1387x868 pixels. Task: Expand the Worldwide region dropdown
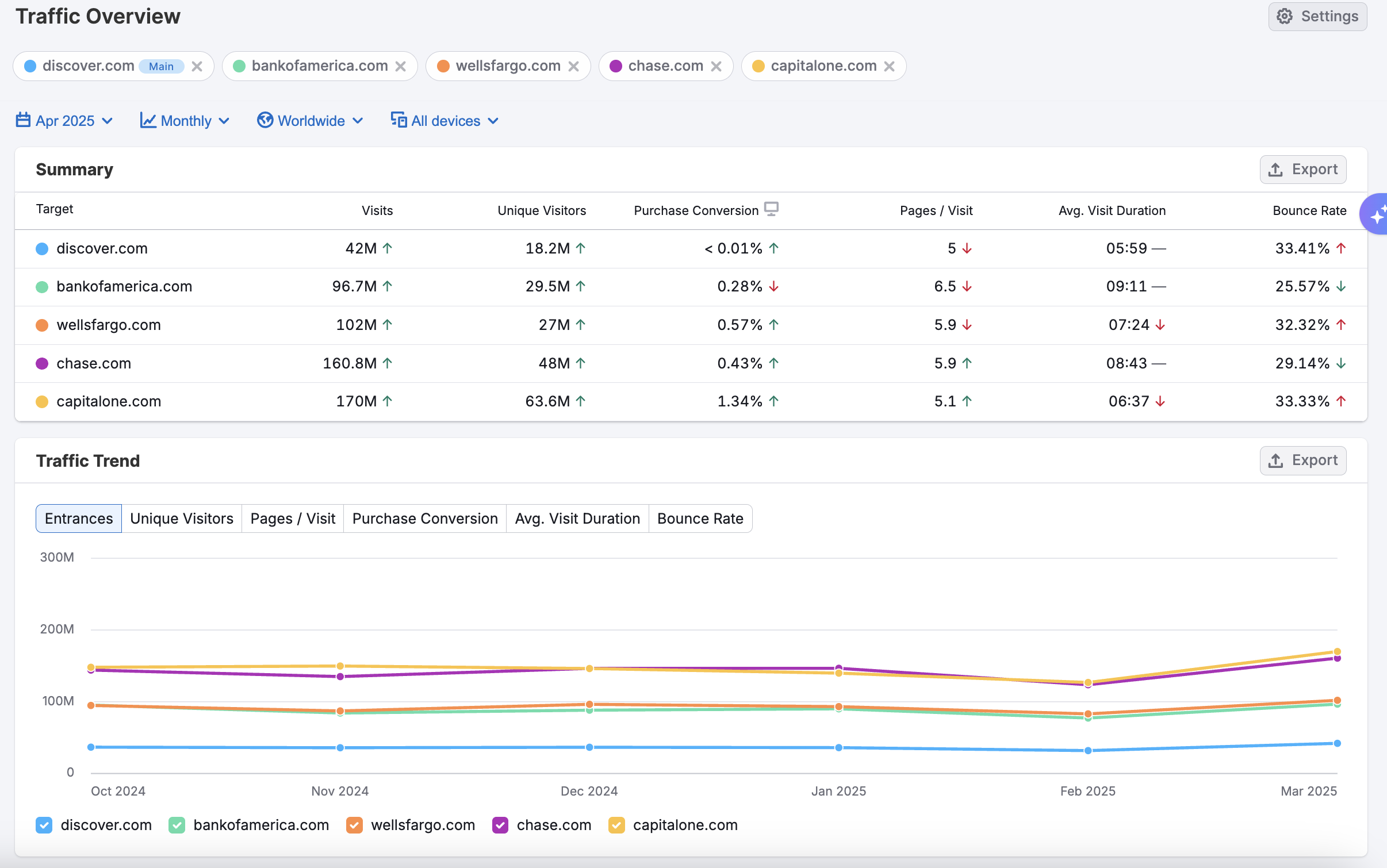311,121
